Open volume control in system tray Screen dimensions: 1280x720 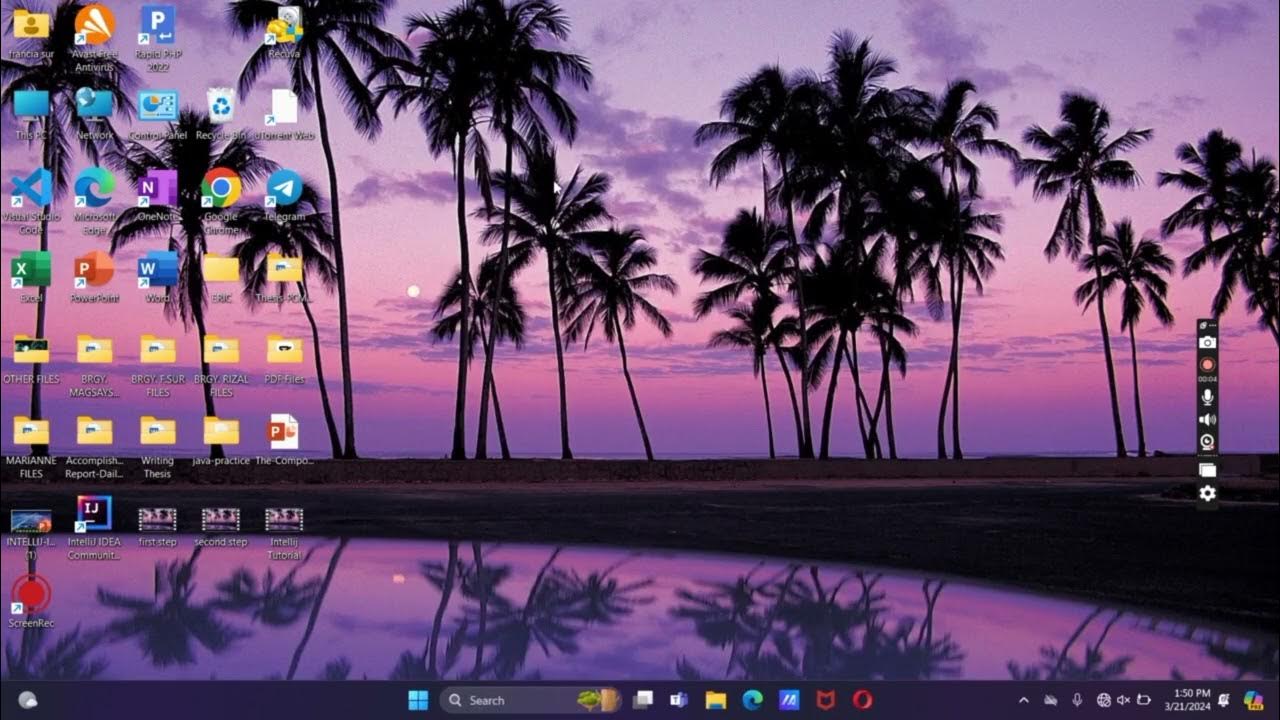coord(1124,700)
